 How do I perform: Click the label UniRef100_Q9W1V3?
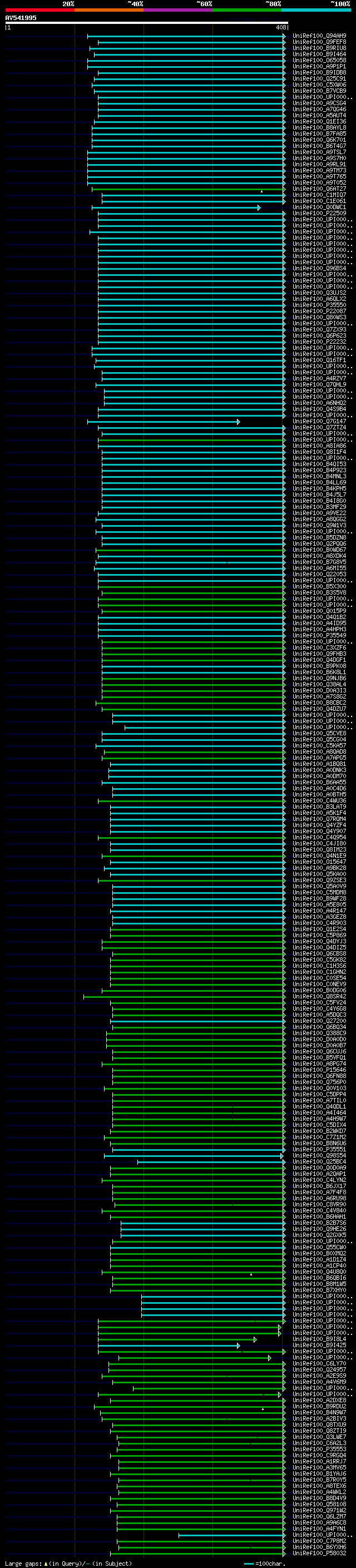coord(319,525)
